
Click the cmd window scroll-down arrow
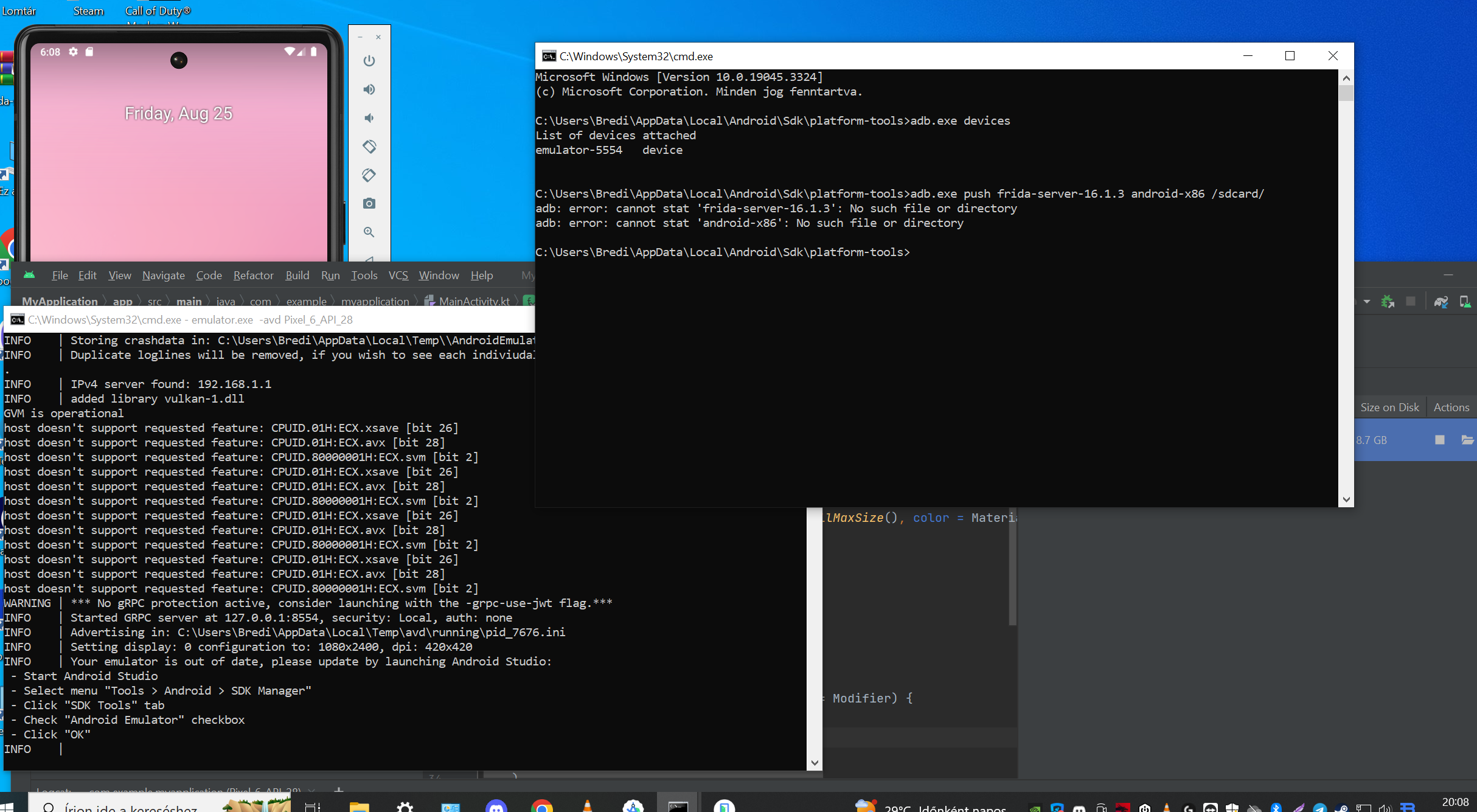tap(1346, 499)
